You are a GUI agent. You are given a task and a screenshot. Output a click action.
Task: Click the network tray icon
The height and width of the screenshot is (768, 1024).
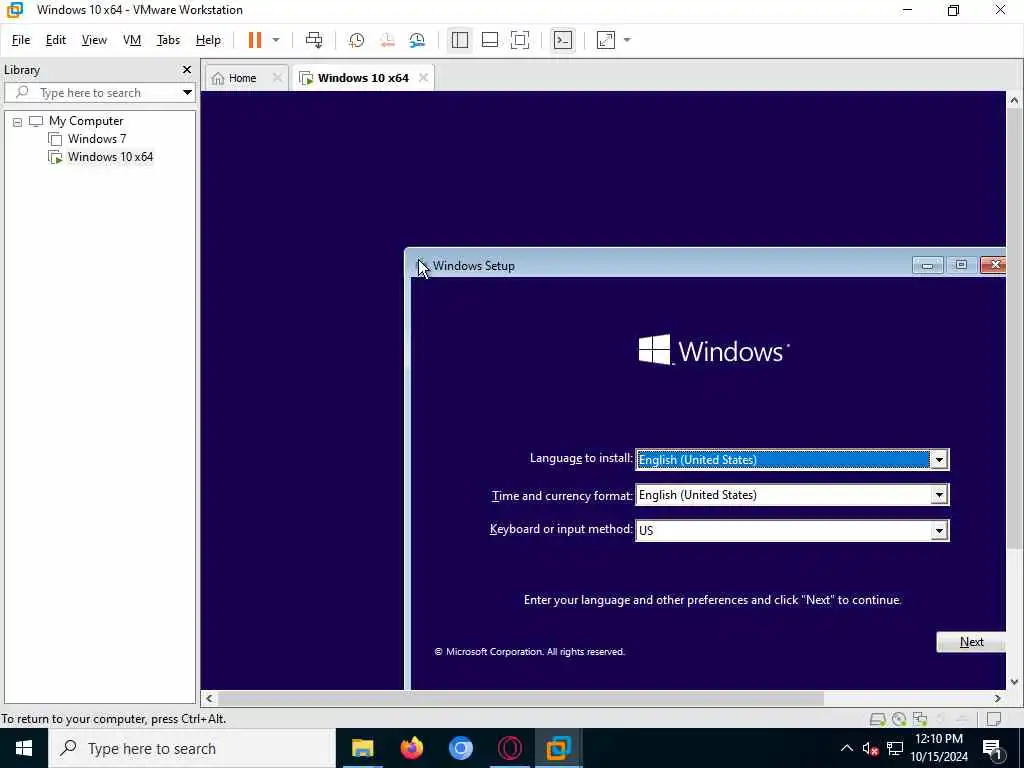[x=895, y=748]
